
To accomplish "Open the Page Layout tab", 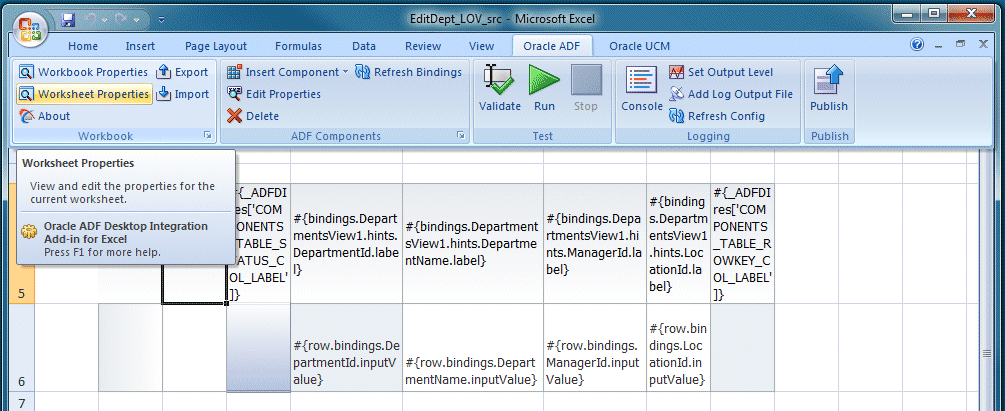I will (x=216, y=46).
